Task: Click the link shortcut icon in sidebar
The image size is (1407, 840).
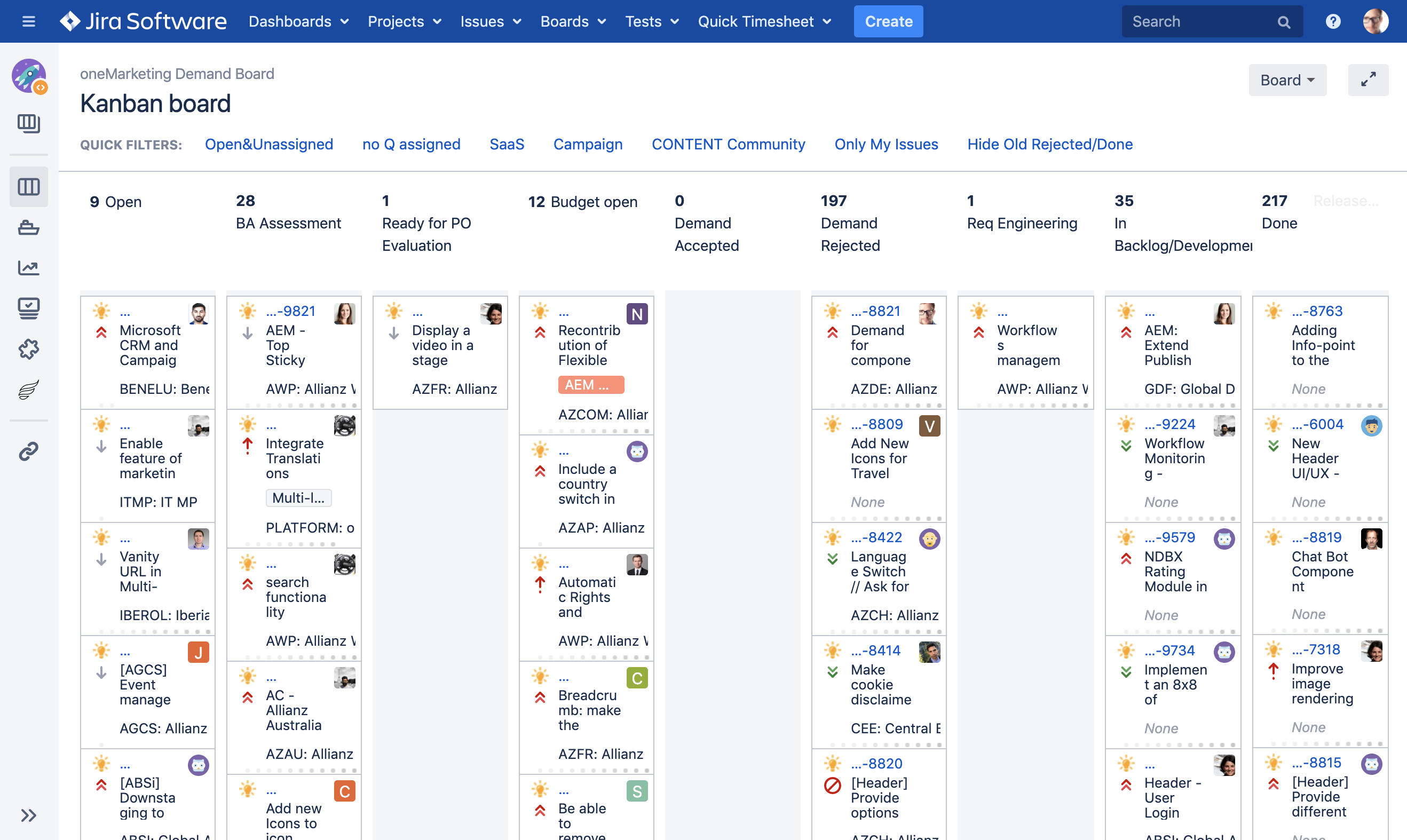Action: [29, 451]
